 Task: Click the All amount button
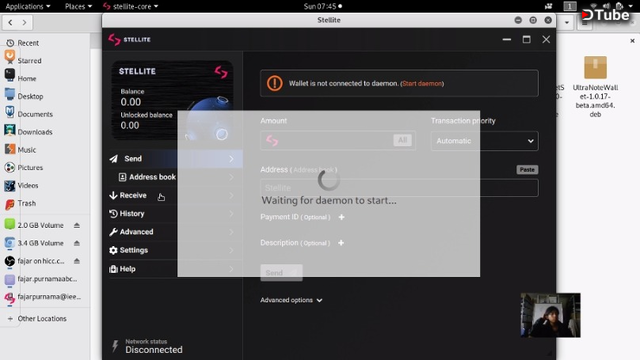402,140
